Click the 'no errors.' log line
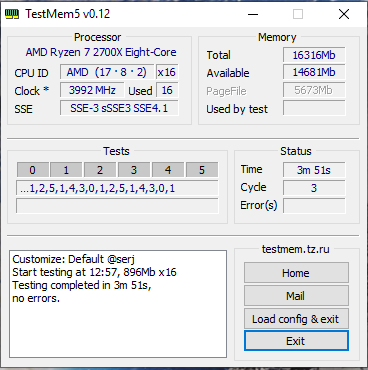 pos(36,298)
